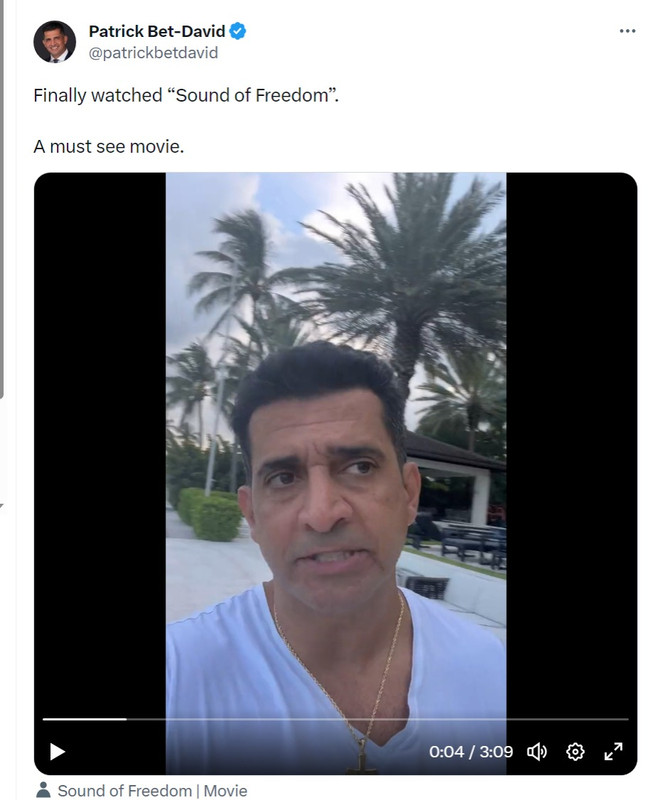Click the blue verified badge
This screenshot has width=653, height=800.
[237, 31]
